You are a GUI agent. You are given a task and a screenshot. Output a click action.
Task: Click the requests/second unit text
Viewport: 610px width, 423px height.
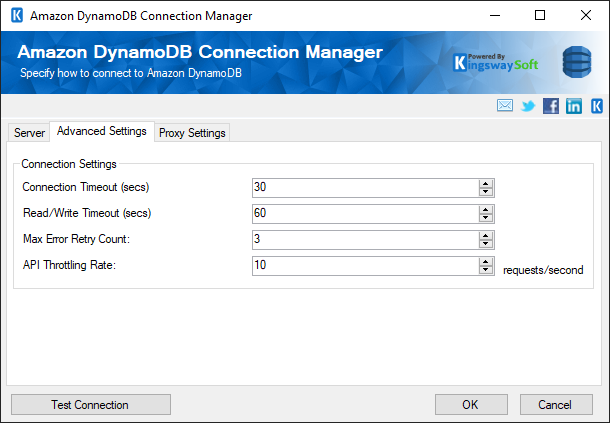(543, 270)
